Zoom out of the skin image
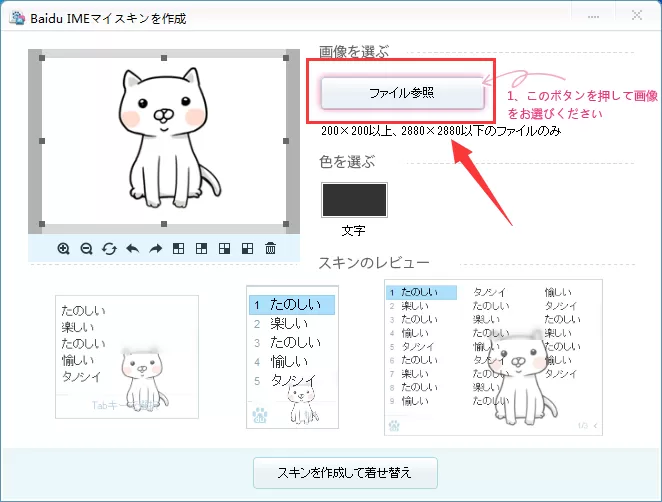This screenshot has width=662, height=502. [87, 249]
